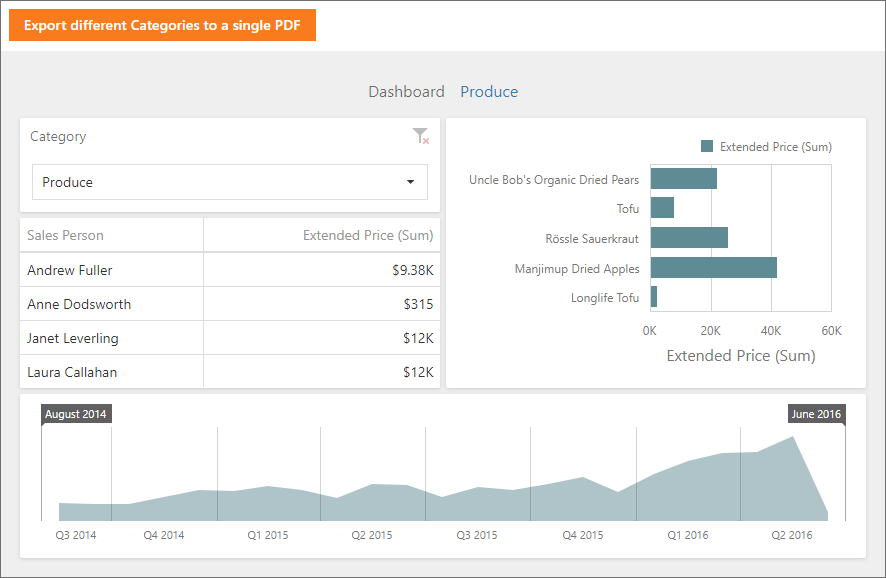Click the Q2 2015 label on range filter

(x=372, y=535)
